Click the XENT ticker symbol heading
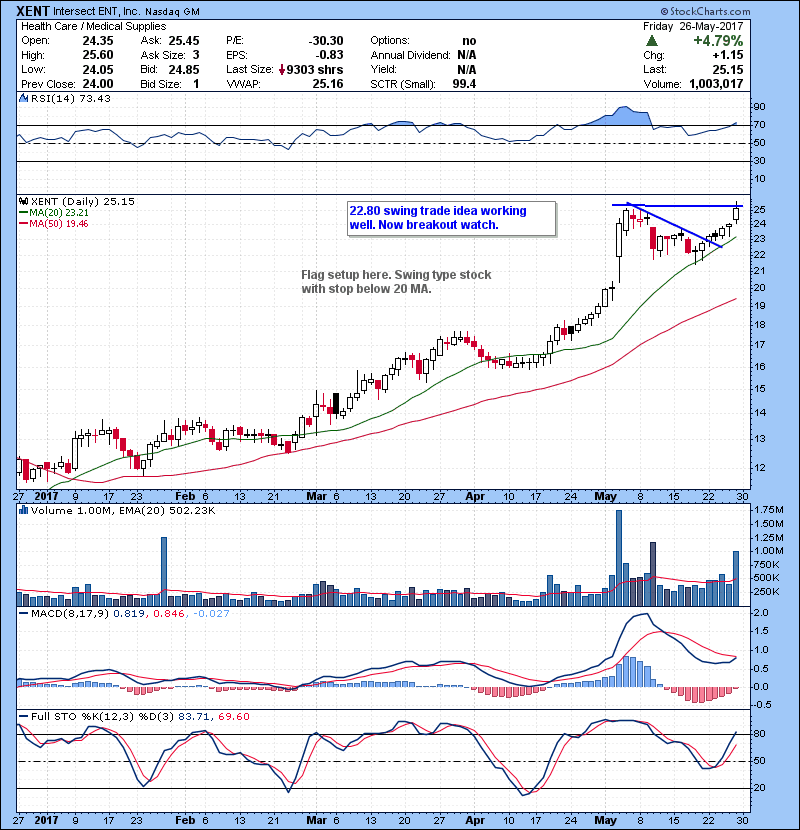This screenshot has height=830, width=800. pyautogui.click(x=33, y=11)
